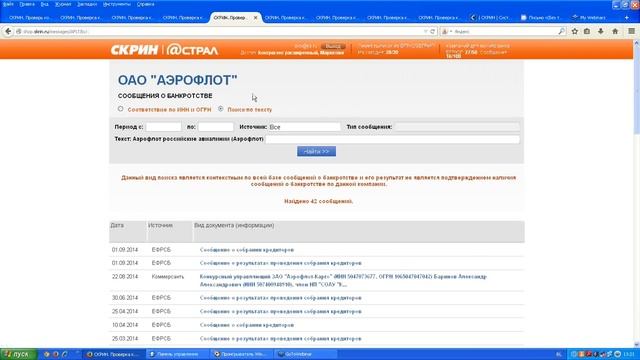Open 25.03.2014 results of creditors meeting link
The image size is (640, 360).
(x=280, y=339)
